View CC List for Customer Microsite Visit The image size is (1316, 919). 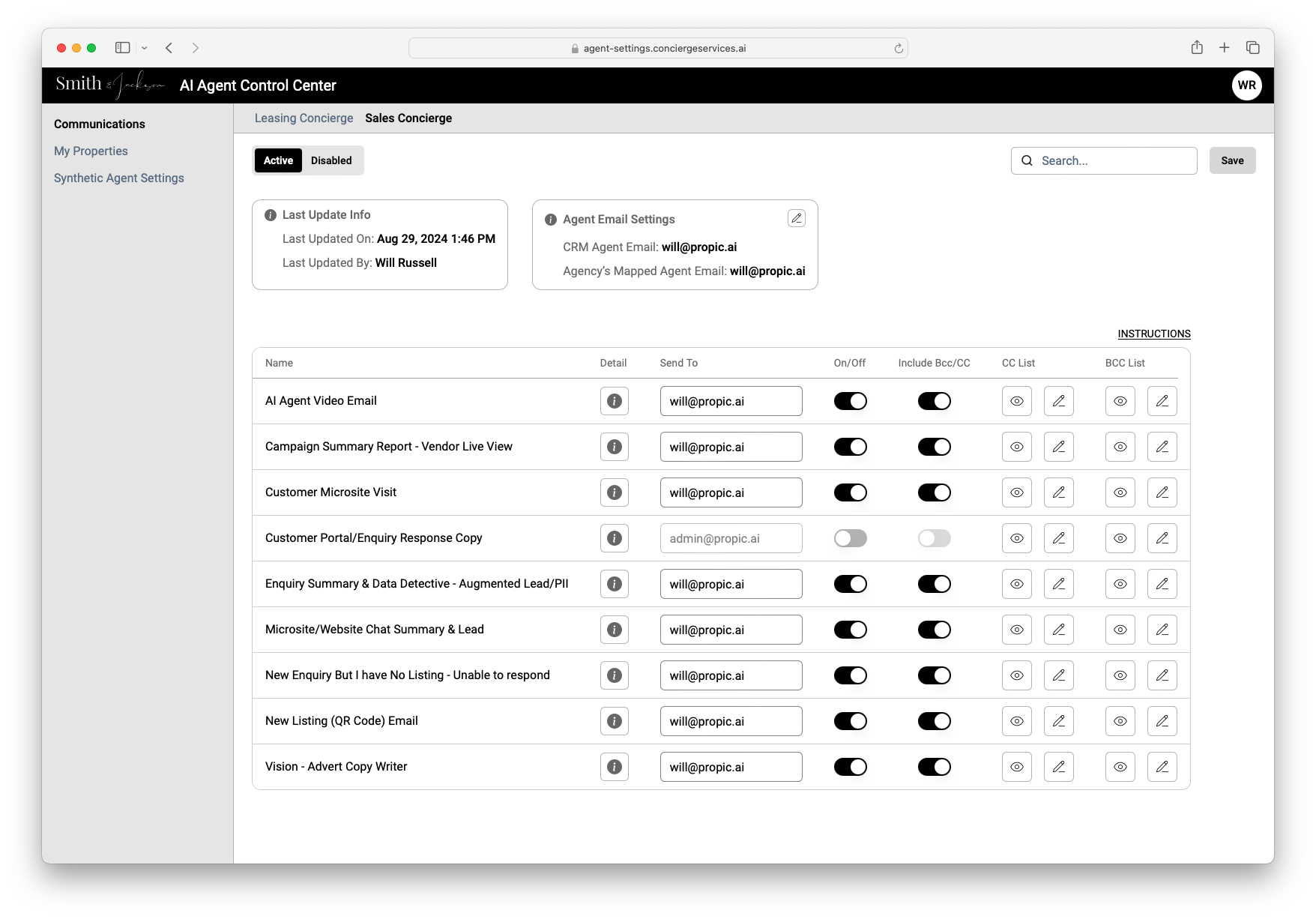[x=1016, y=492]
